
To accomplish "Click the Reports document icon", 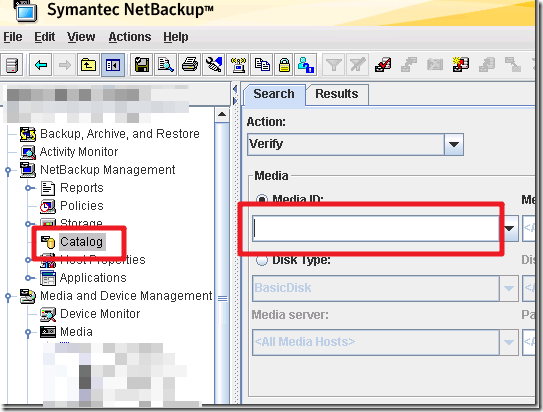I will pyautogui.click(x=48, y=188).
